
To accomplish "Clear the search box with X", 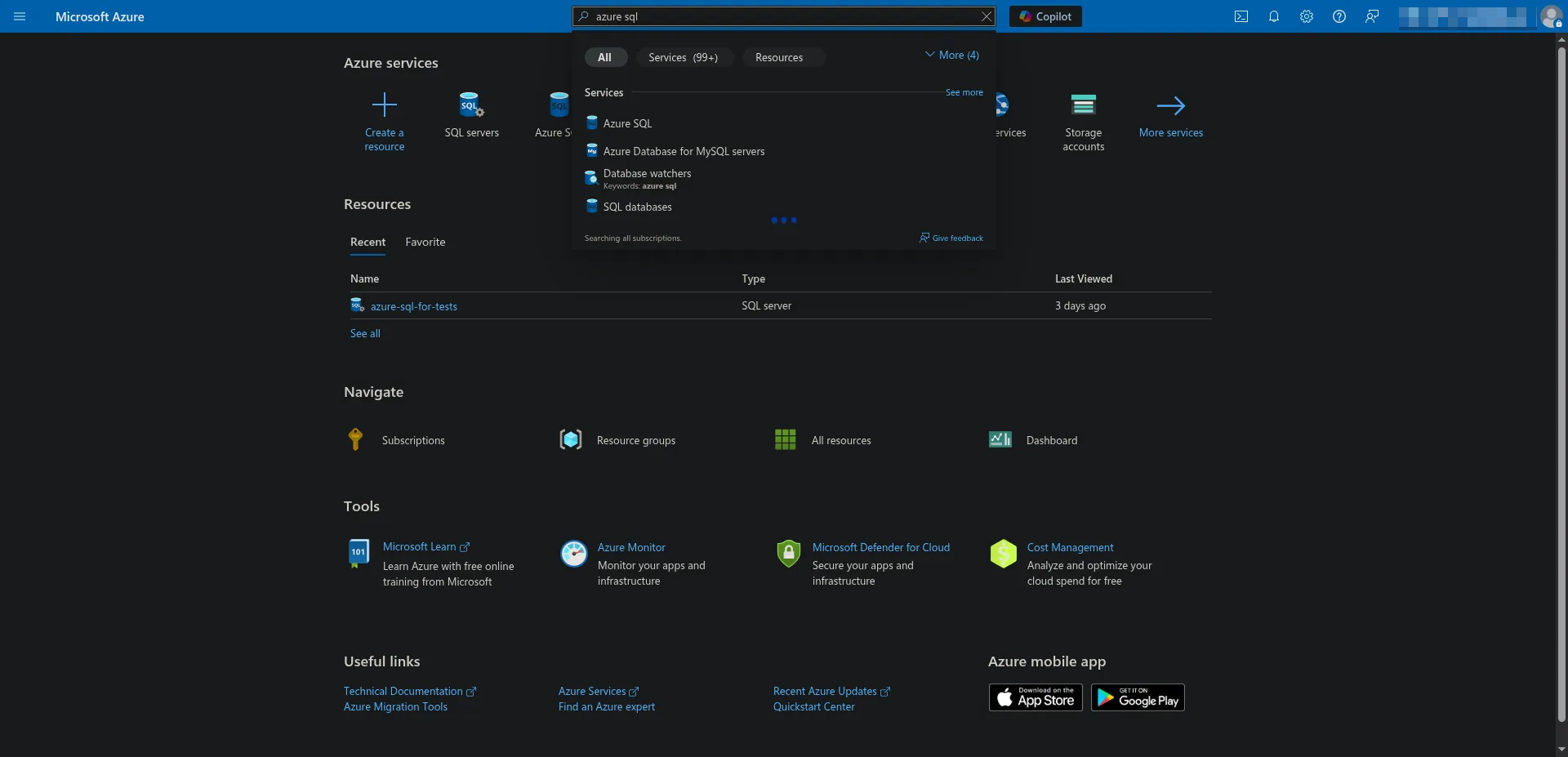I will 987,16.
